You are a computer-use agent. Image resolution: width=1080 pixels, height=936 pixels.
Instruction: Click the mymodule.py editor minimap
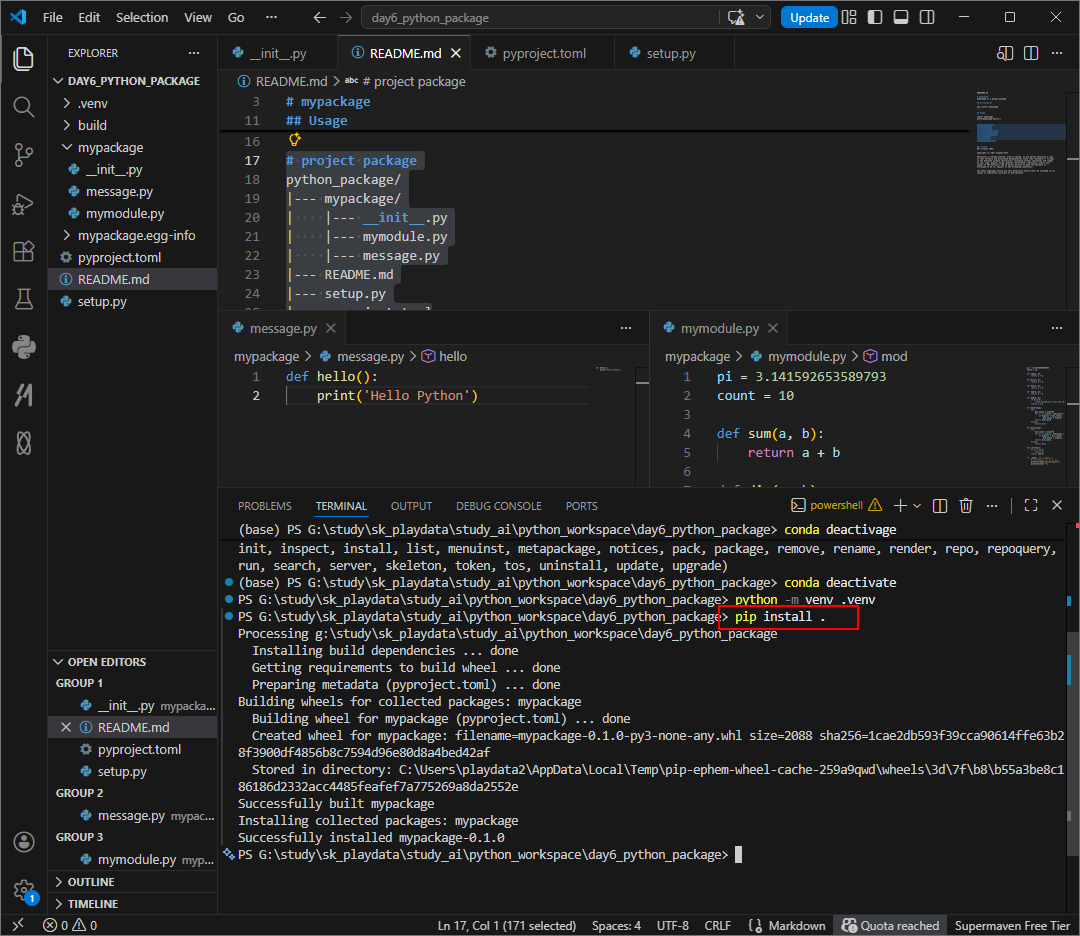[1046, 415]
